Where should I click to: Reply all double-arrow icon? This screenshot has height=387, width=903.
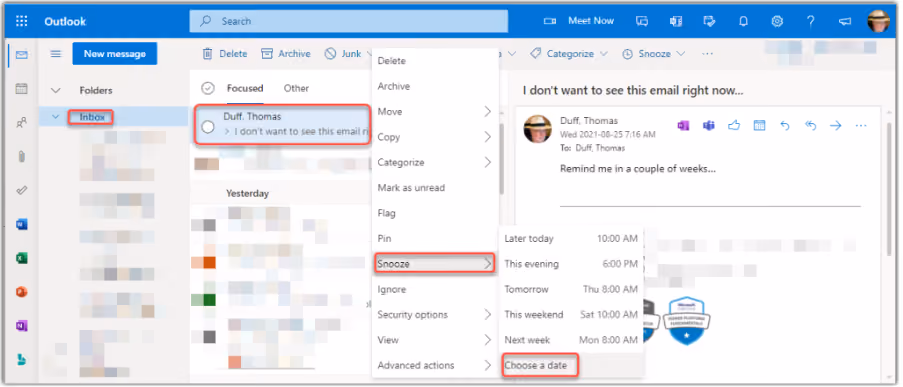(x=810, y=126)
